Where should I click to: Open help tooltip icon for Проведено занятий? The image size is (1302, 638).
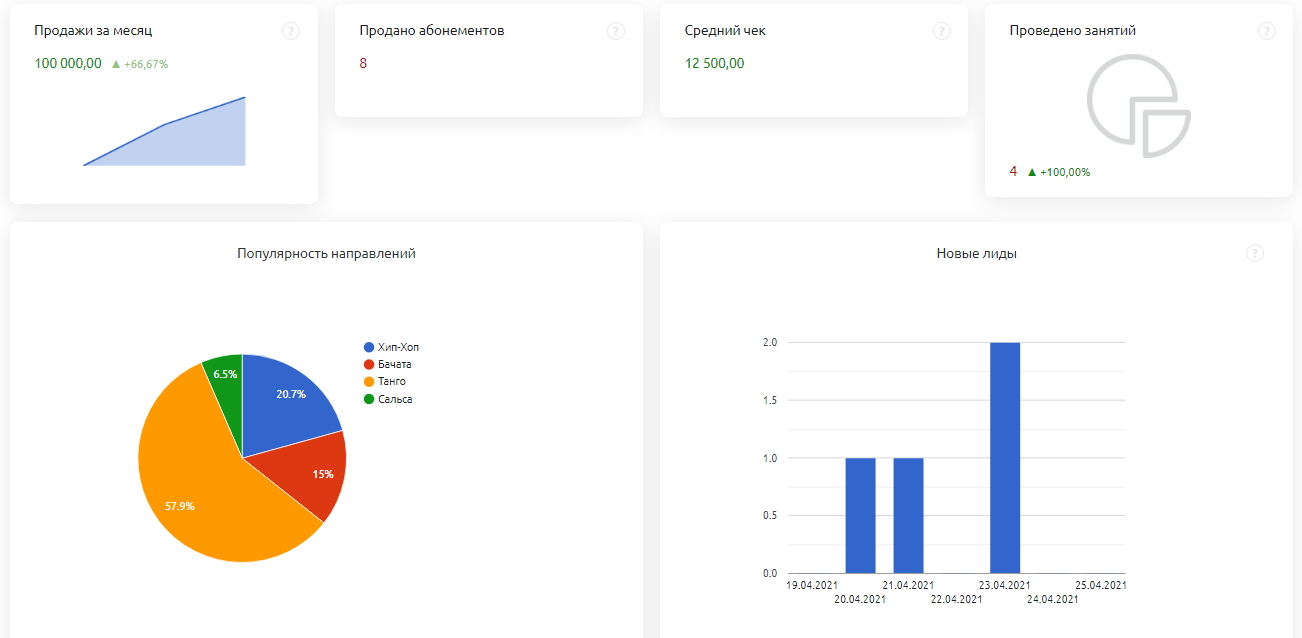1266,31
